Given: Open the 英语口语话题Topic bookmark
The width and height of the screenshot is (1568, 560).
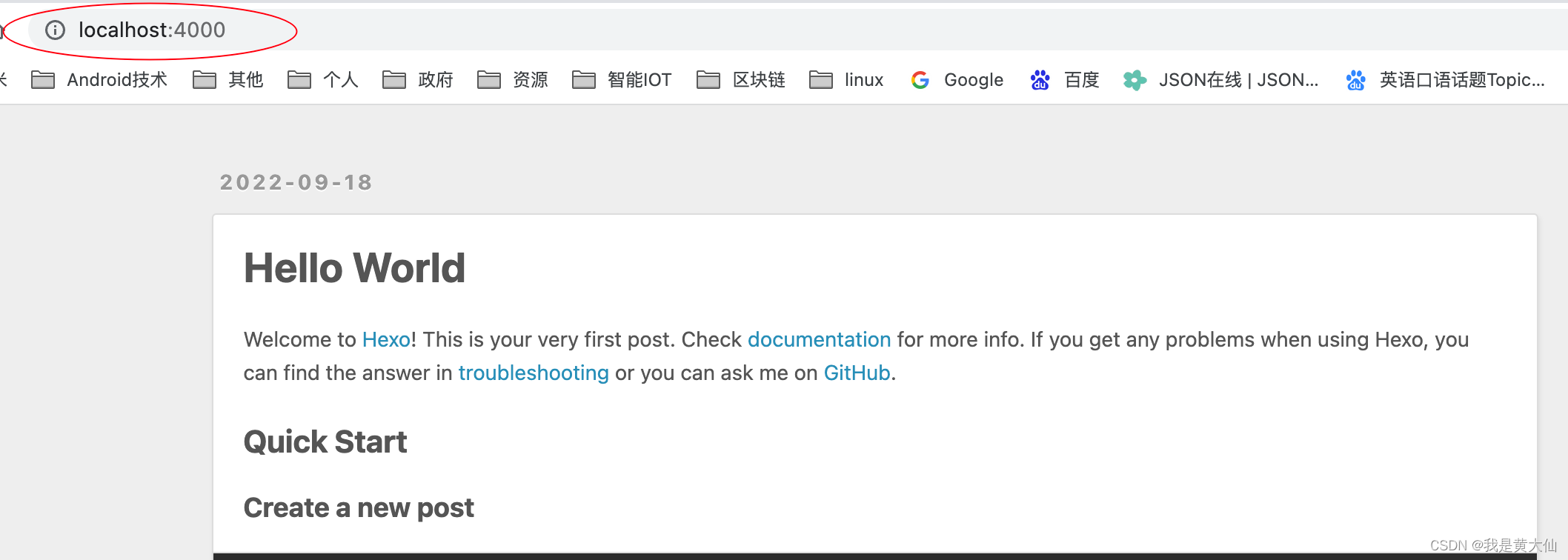Looking at the screenshot, I should 1446,80.
